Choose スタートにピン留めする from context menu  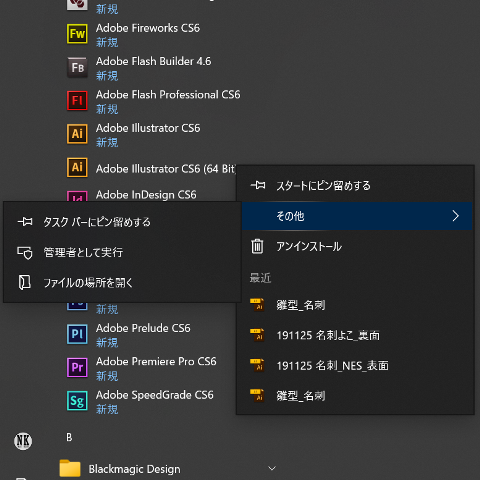click(x=355, y=185)
